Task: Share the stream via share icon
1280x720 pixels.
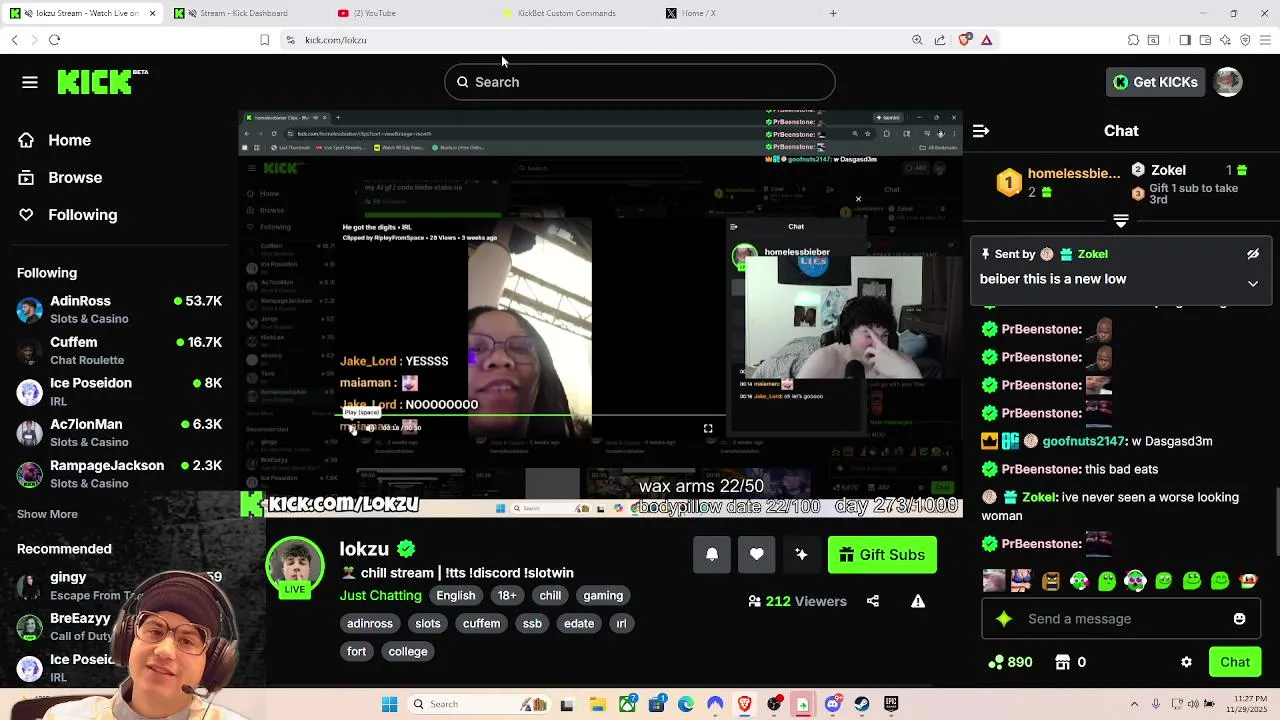Action: (873, 601)
